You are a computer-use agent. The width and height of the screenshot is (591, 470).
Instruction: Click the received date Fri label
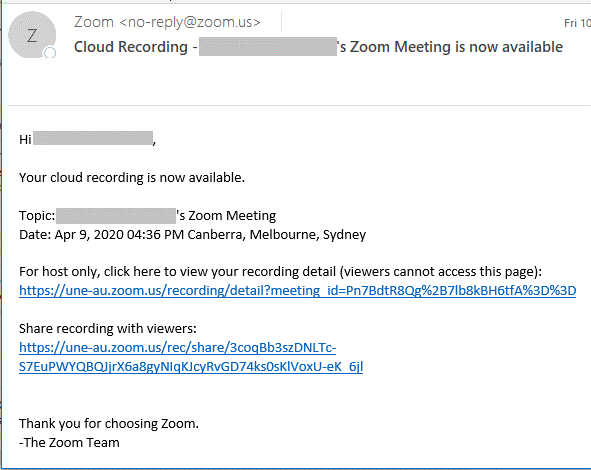pyautogui.click(x=577, y=23)
